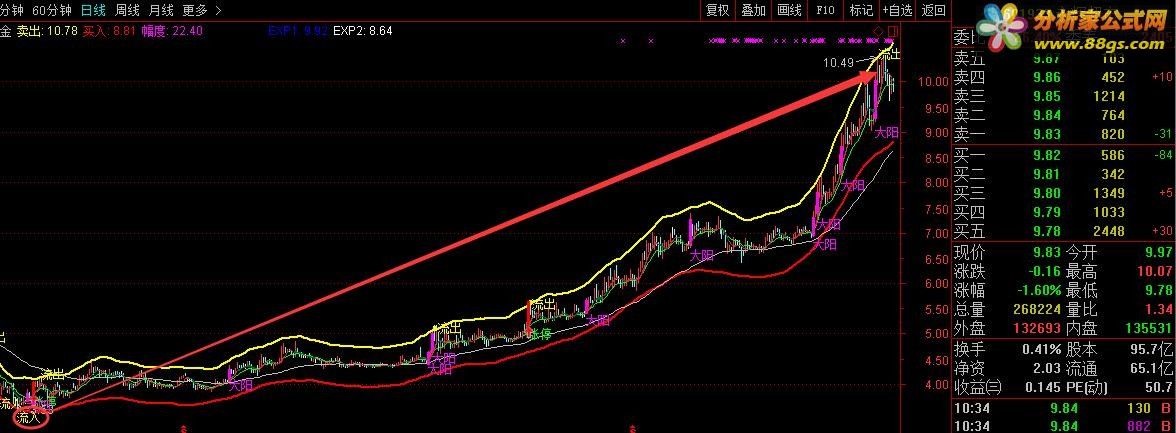Viewport: 1176px width, 433px height.
Task: Select the 卖一 price 9.83 row
Action: point(1063,134)
